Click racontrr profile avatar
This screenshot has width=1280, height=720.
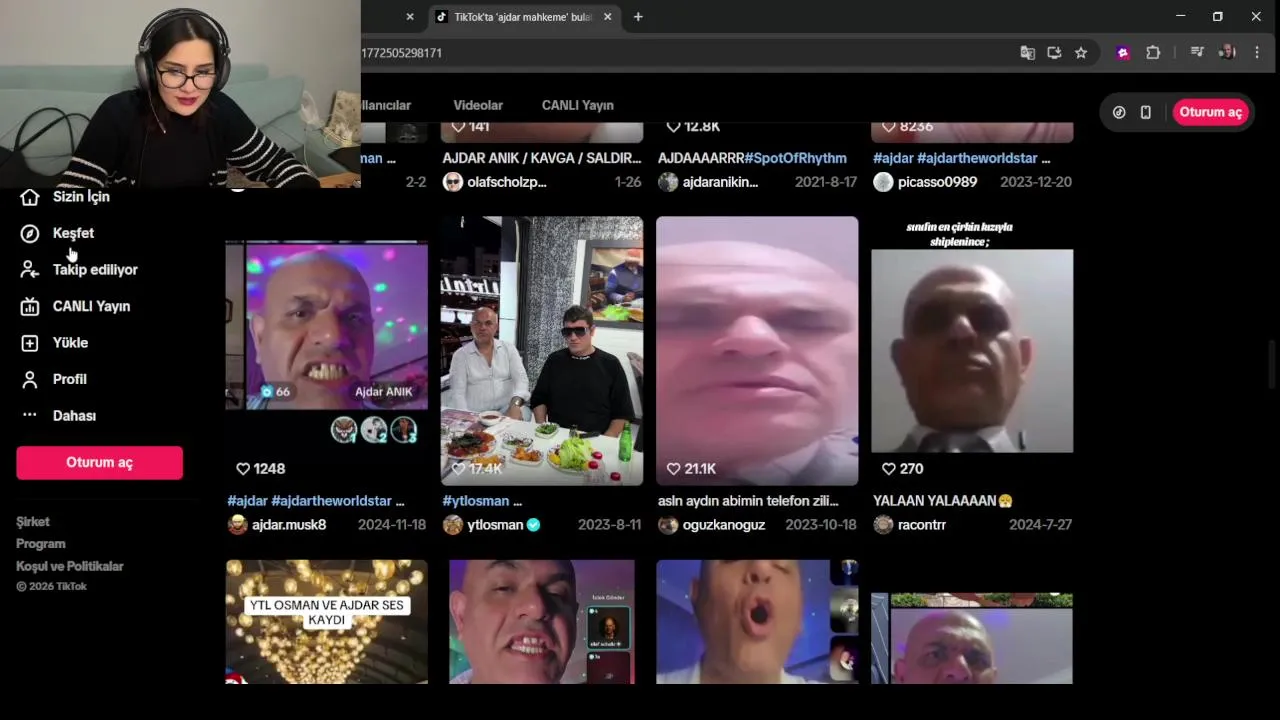(883, 525)
